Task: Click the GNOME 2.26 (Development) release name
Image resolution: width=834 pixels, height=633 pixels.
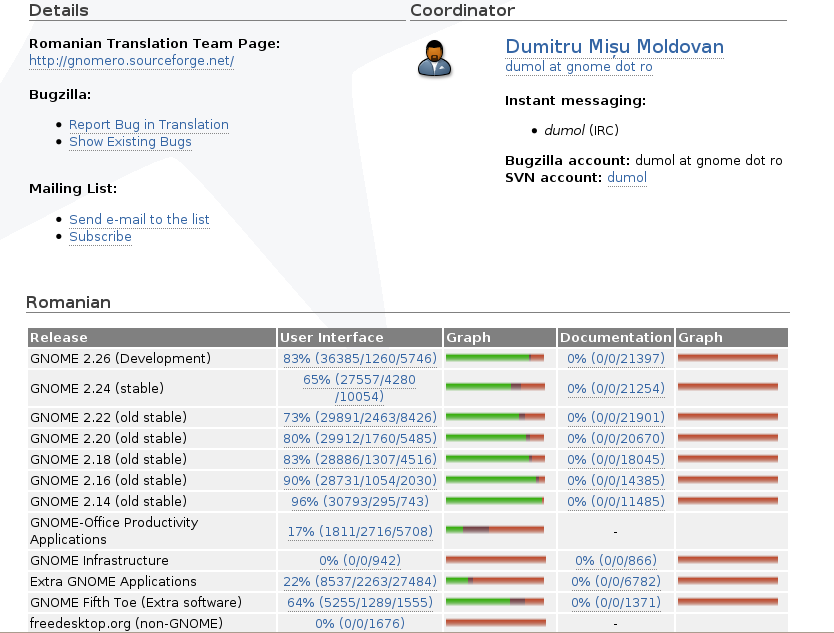Action: pyautogui.click(x=120, y=359)
